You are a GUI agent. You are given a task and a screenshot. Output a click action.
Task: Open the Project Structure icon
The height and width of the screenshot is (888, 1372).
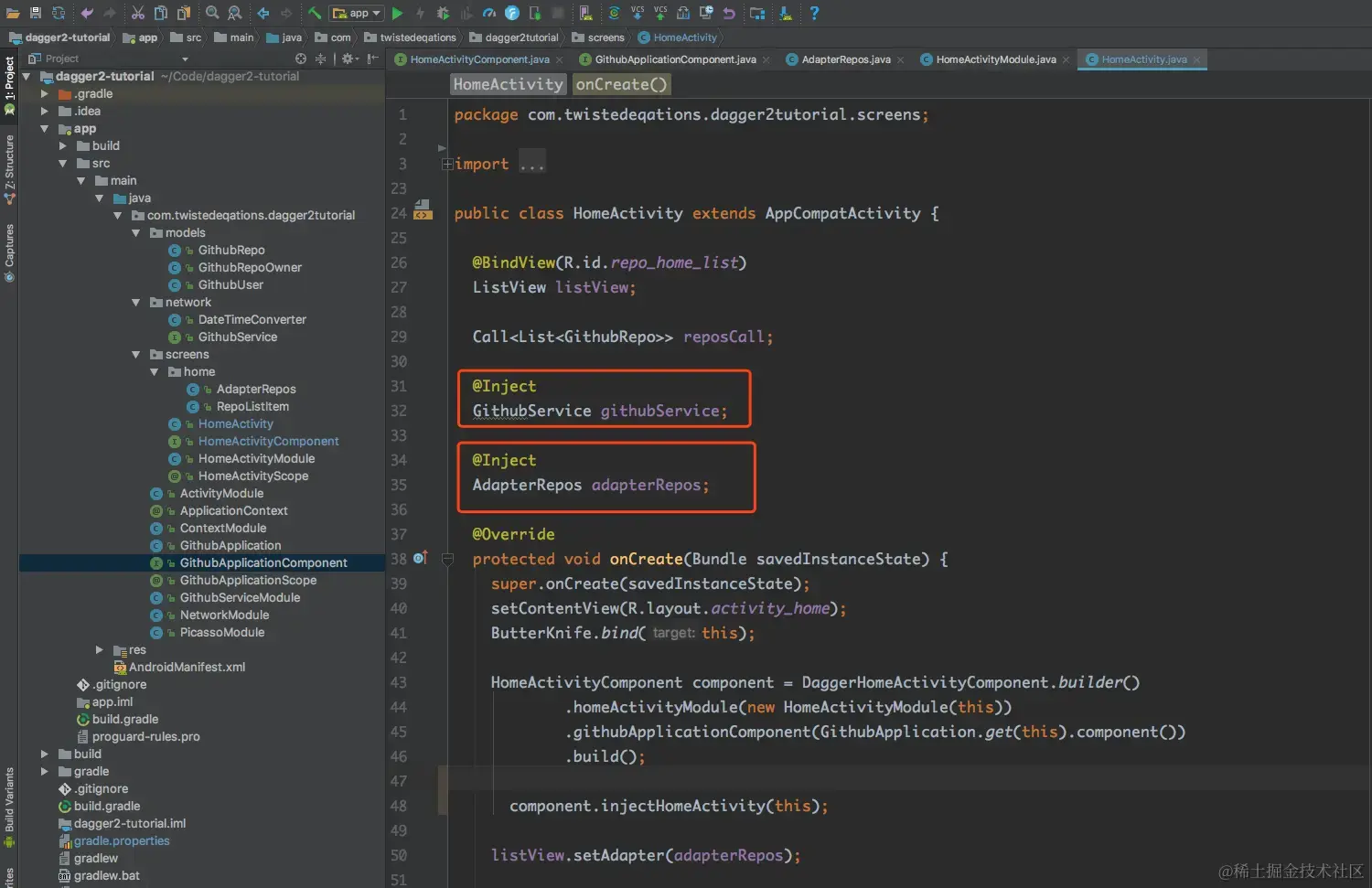click(756, 13)
